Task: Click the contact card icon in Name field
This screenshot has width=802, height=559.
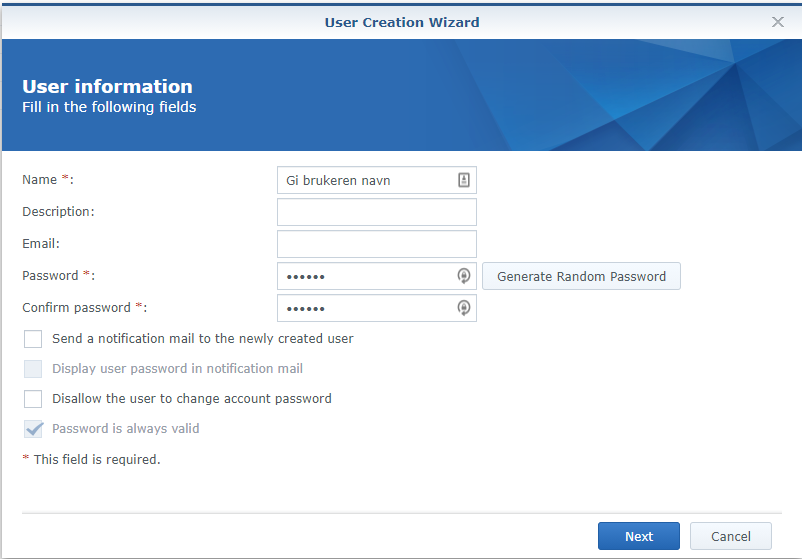Action: [464, 181]
